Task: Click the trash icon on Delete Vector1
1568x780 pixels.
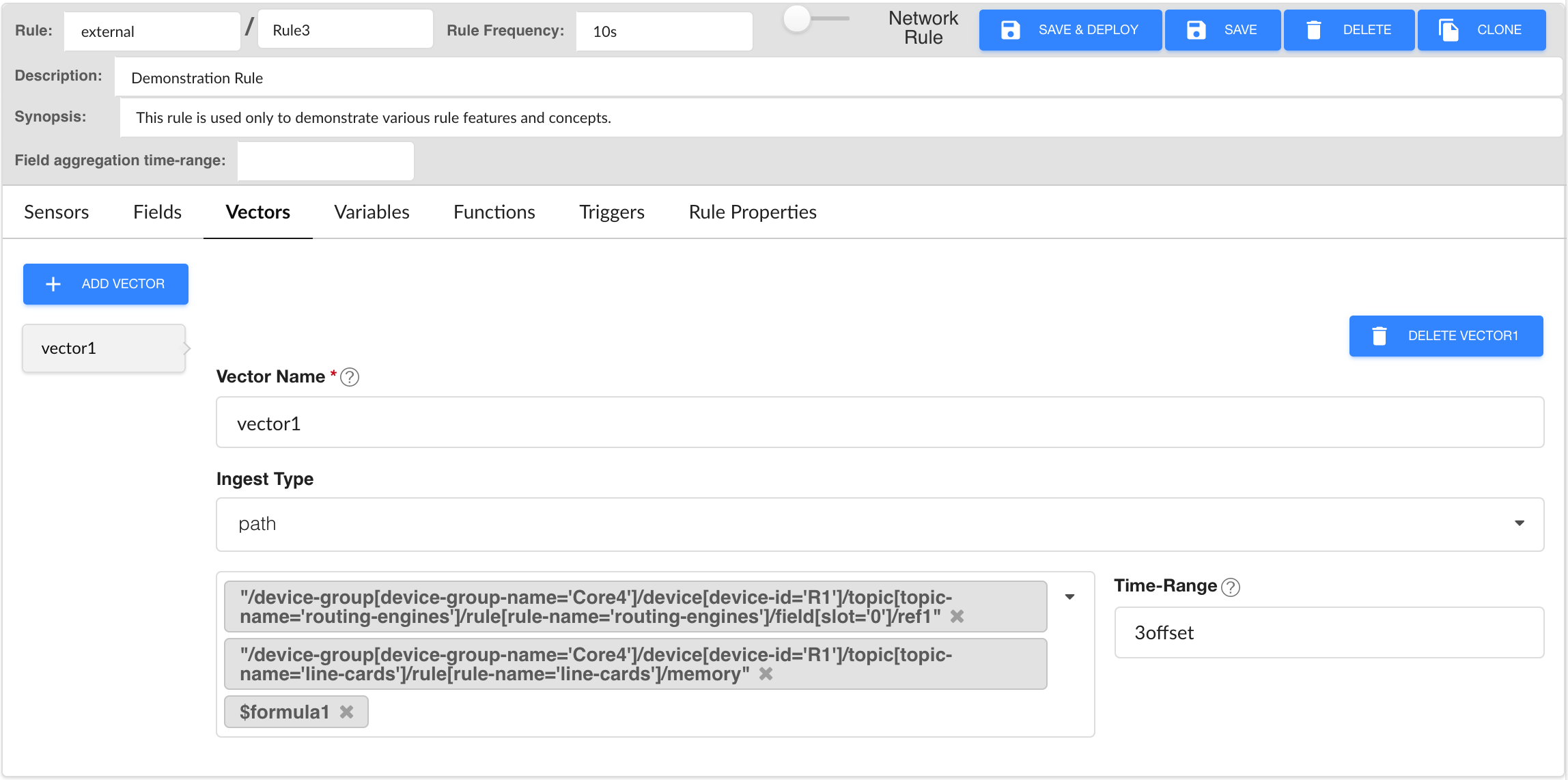Action: point(1380,336)
